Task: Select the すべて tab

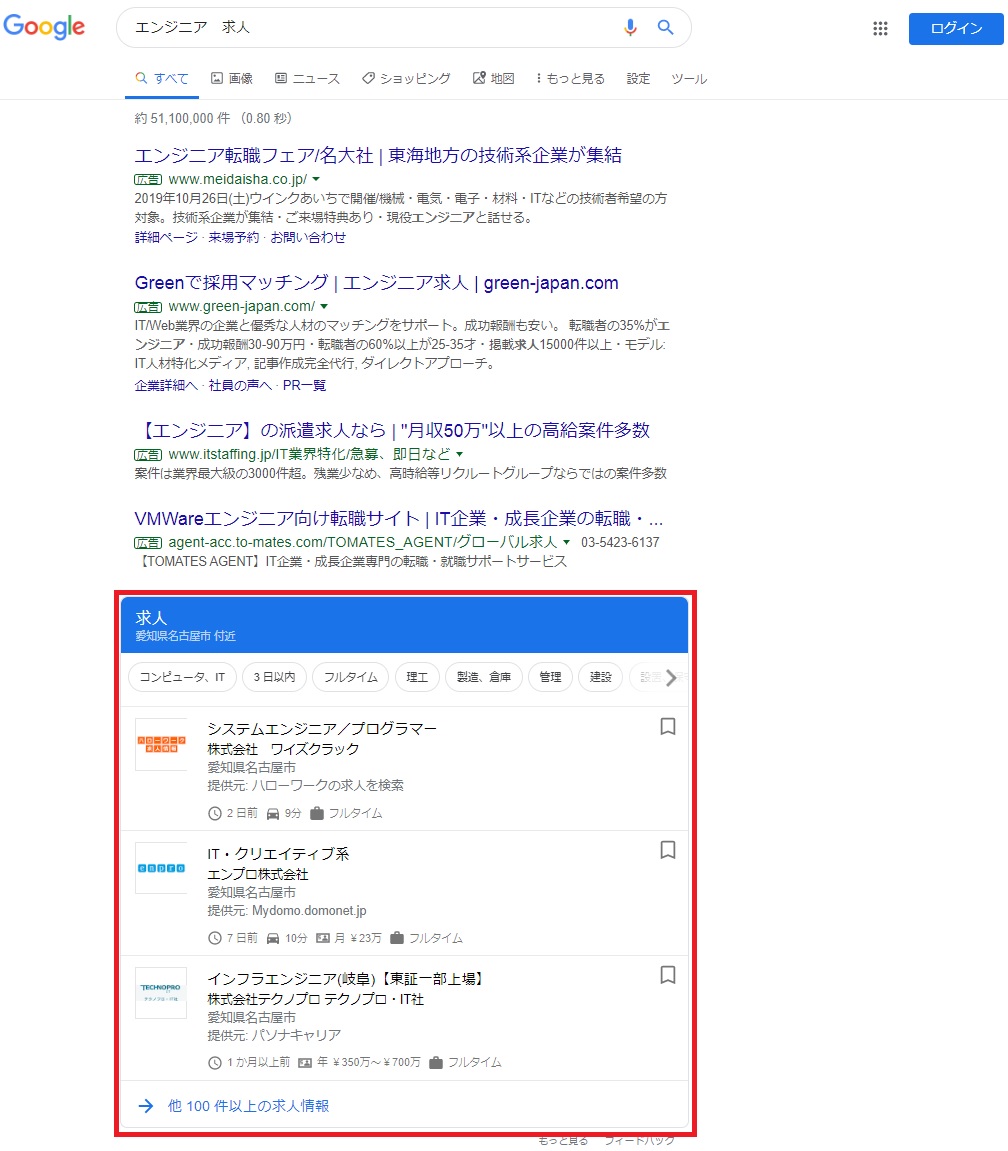Action: coord(162,79)
